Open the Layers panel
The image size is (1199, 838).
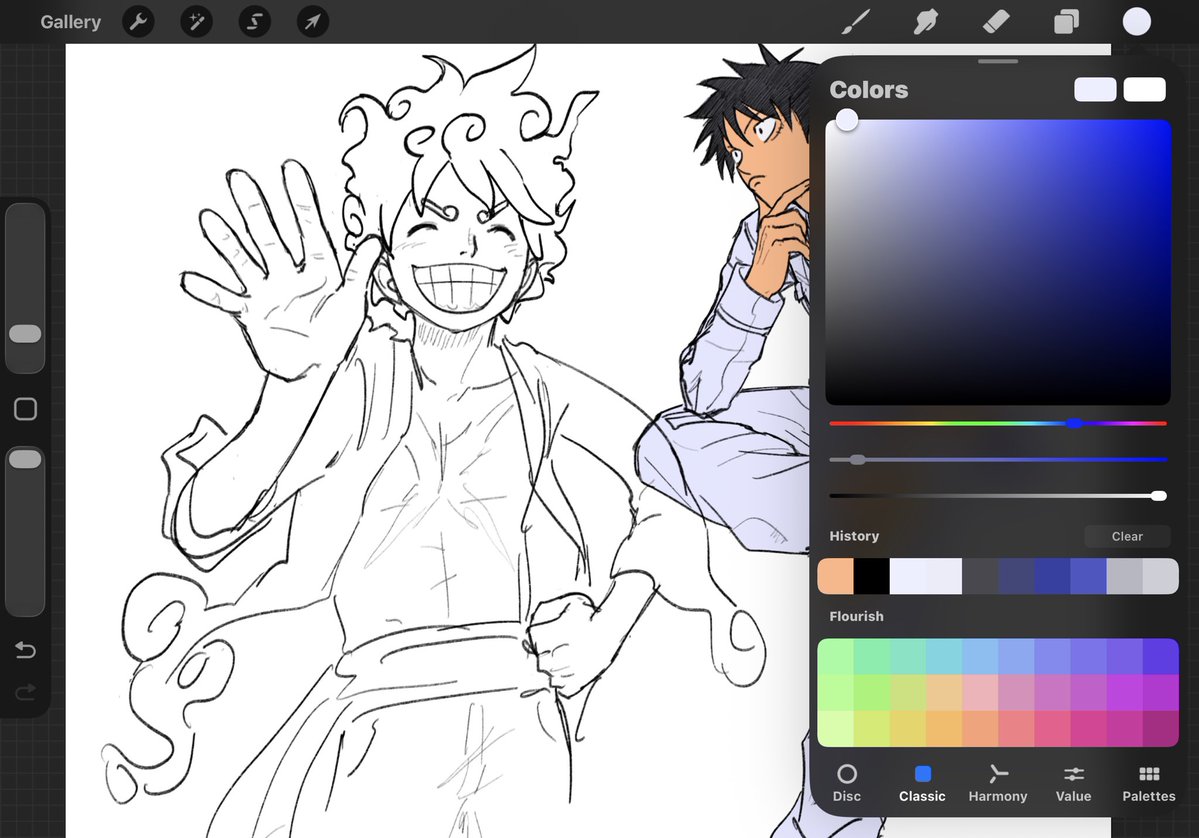tap(1066, 21)
